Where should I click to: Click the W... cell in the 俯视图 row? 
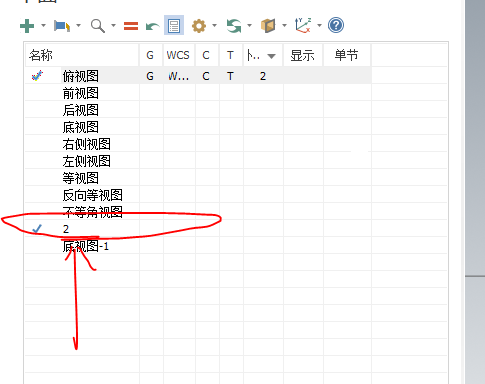click(179, 76)
